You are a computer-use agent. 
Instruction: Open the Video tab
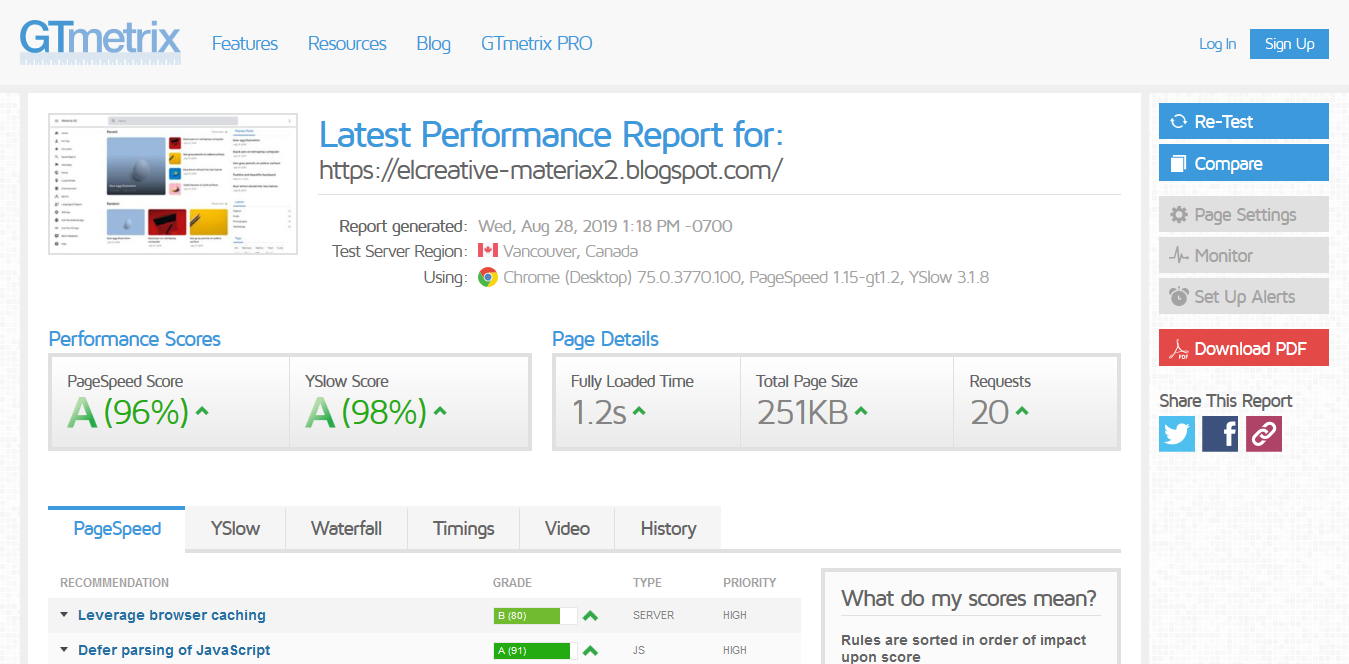567,529
